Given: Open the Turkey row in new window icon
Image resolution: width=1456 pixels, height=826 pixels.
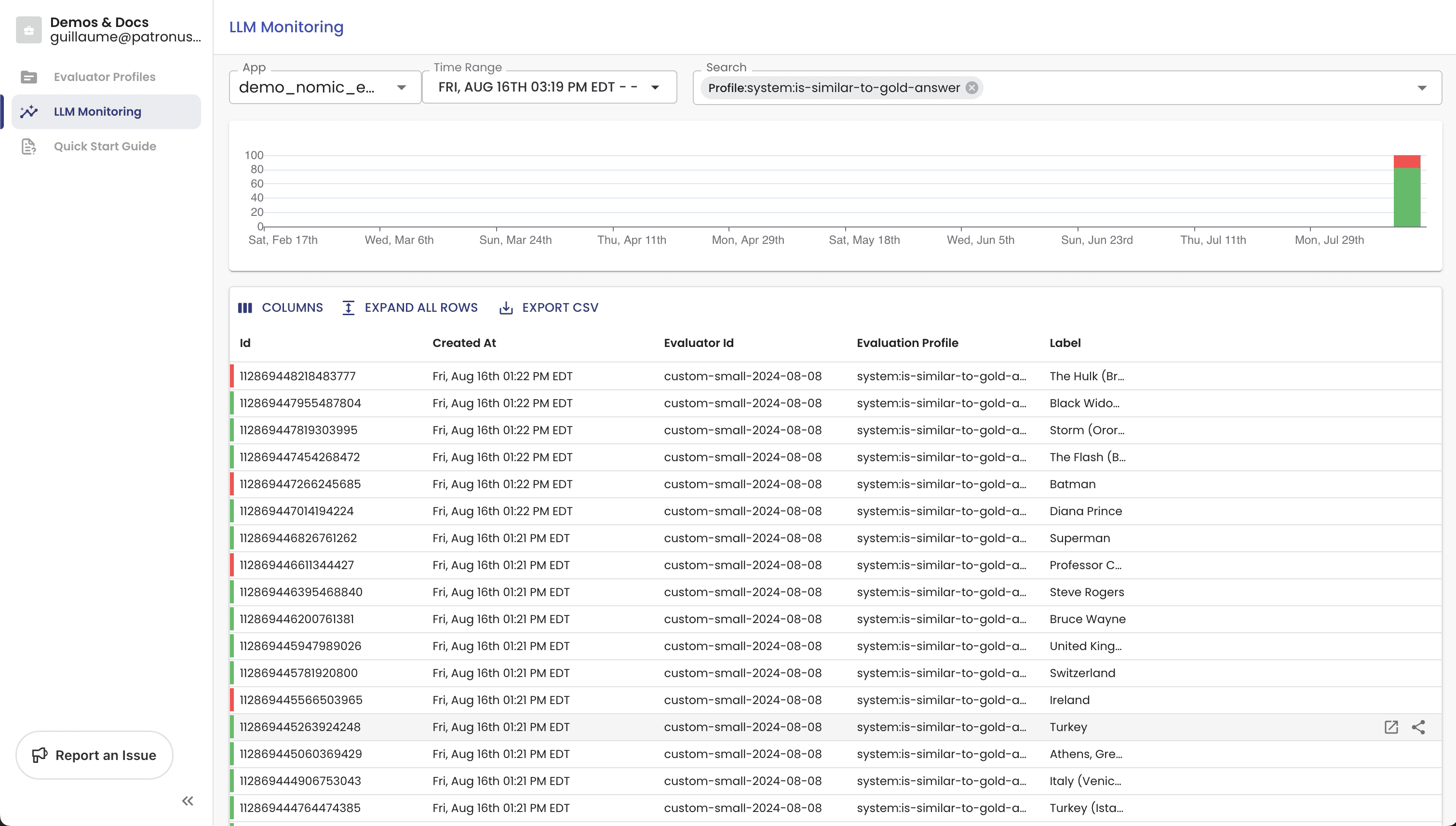Looking at the screenshot, I should point(1391,727).
